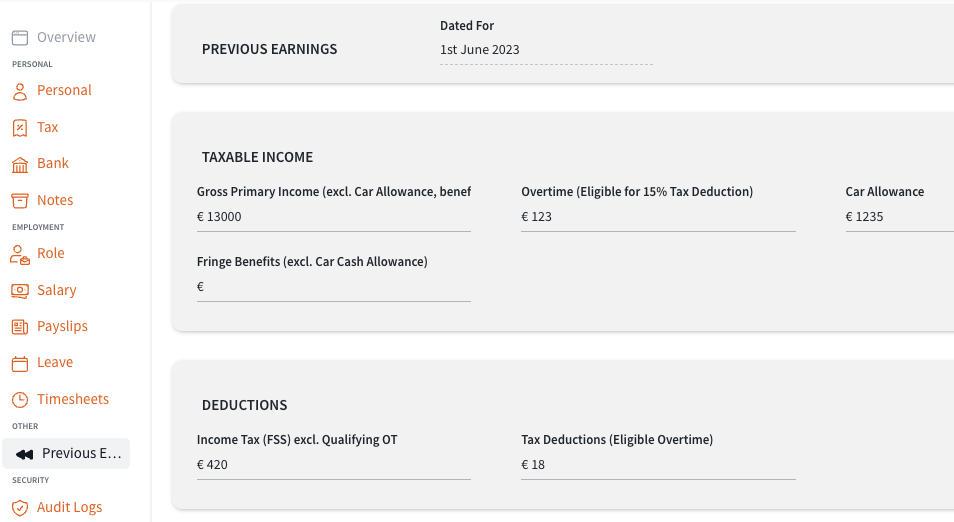Open the Role briefcase-person icon
This screenshot has width=954, height=522.
(x=20, y=254)
